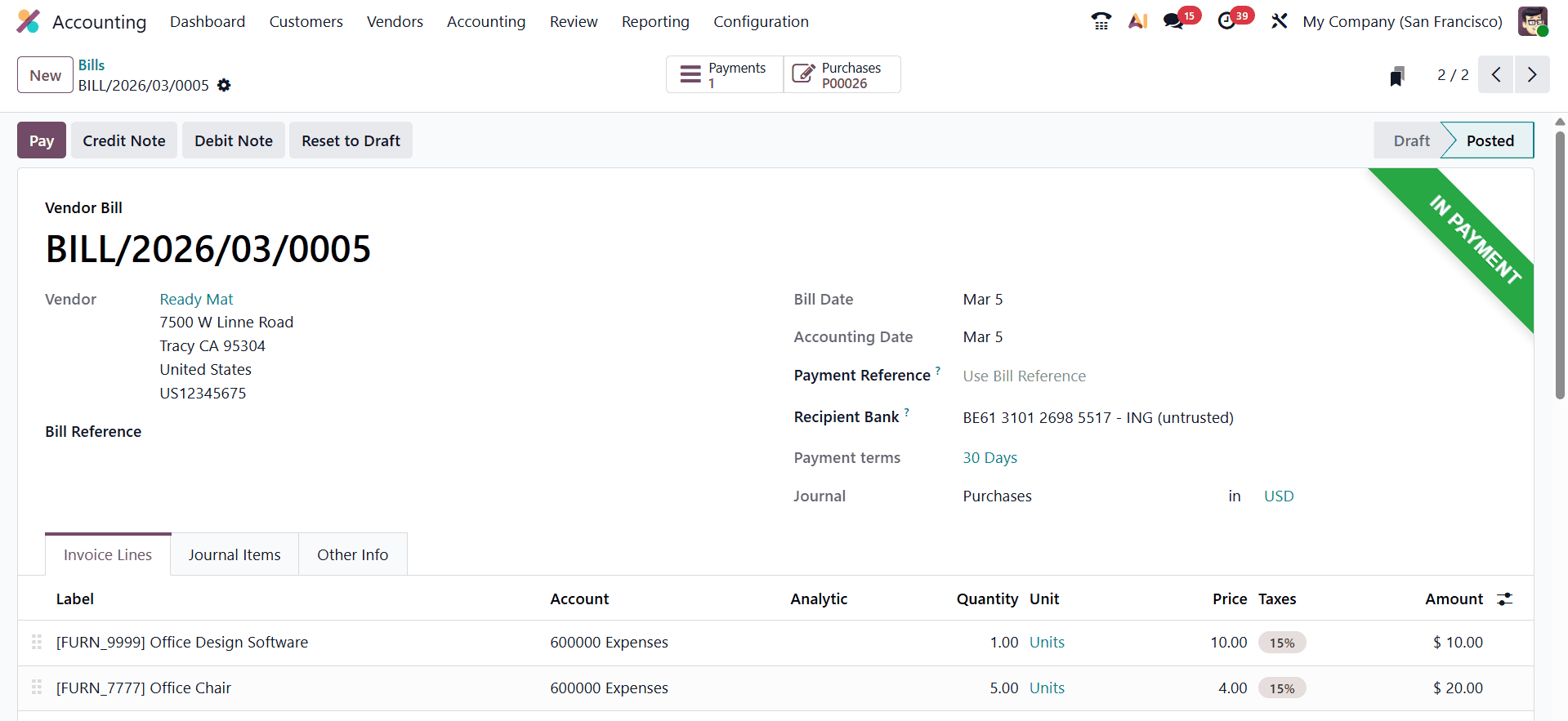The width and height of the screenshot is (1568, 721).
Task: Switch to Other Info tab
Action: pyautogui.click(x=353, y=554)
